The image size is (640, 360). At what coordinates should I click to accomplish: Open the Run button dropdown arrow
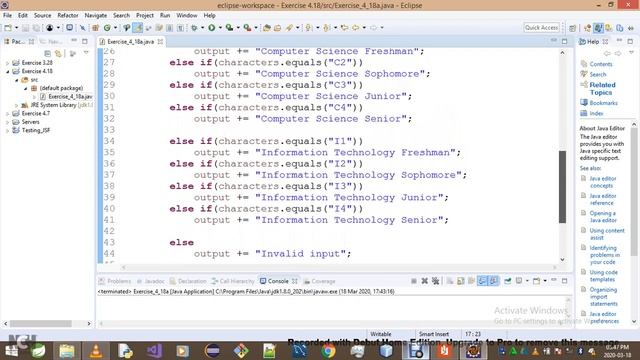[x=220, y=28]
